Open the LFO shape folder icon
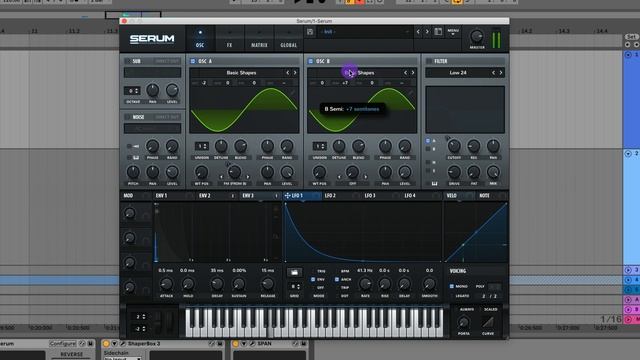Screen dimensions: 640x360 (x=294, y=272)
